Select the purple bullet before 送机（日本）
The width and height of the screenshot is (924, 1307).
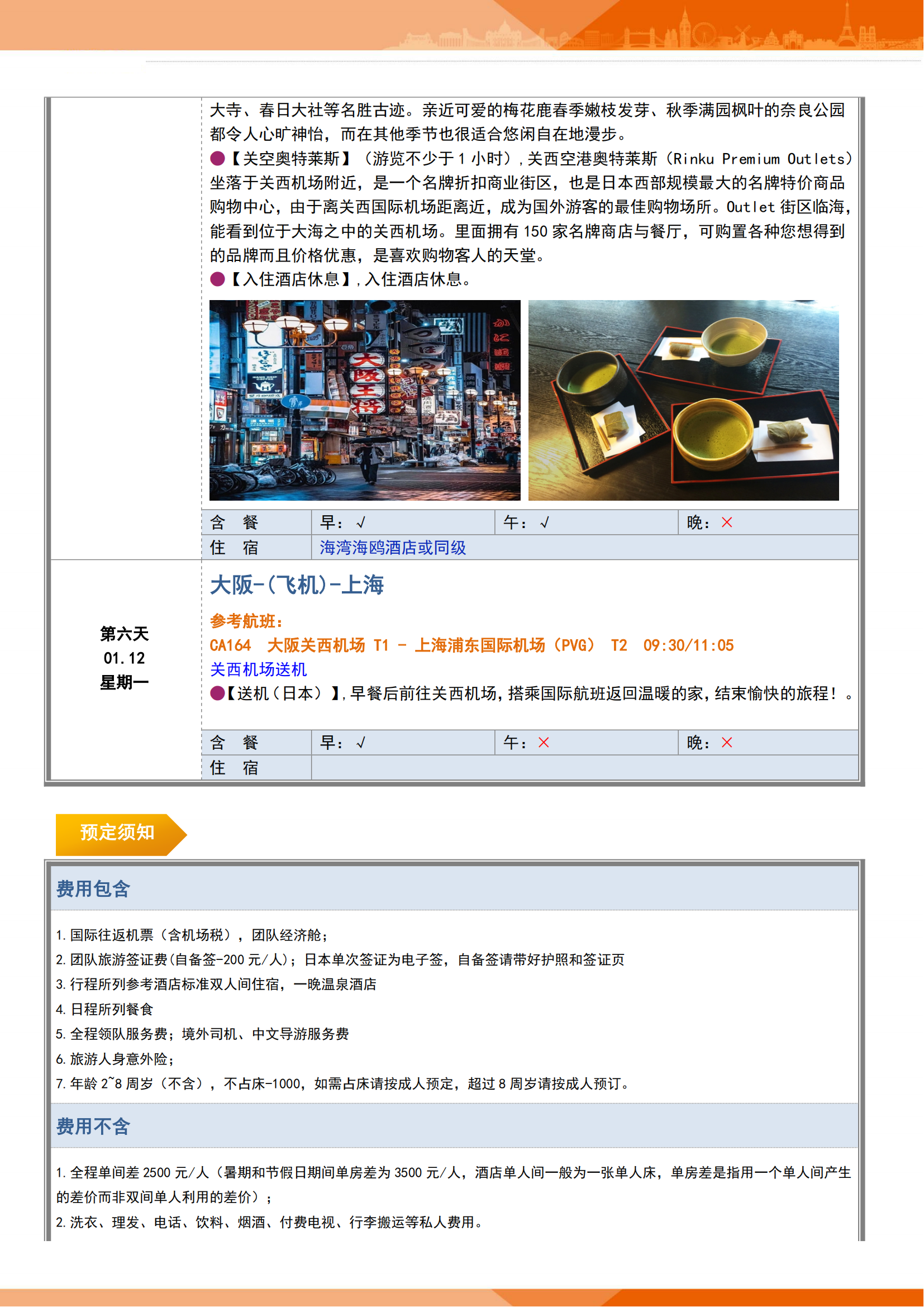click(x=217, y=693)
